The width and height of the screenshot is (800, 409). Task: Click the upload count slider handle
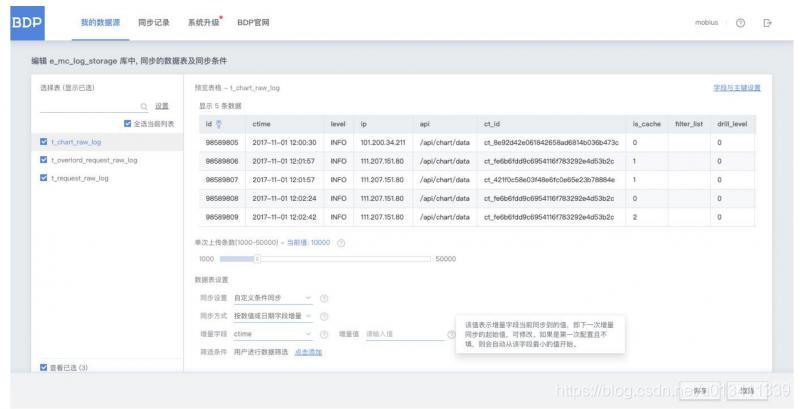pos(258,259)
